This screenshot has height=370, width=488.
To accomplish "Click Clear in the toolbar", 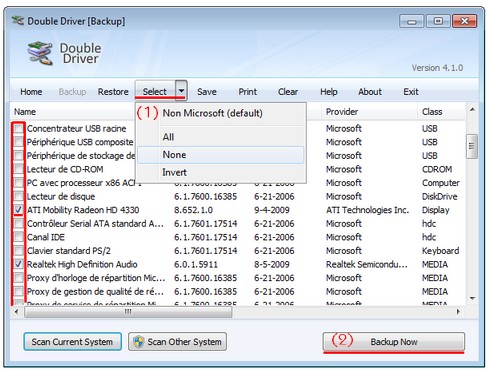I will click(288, 92).
